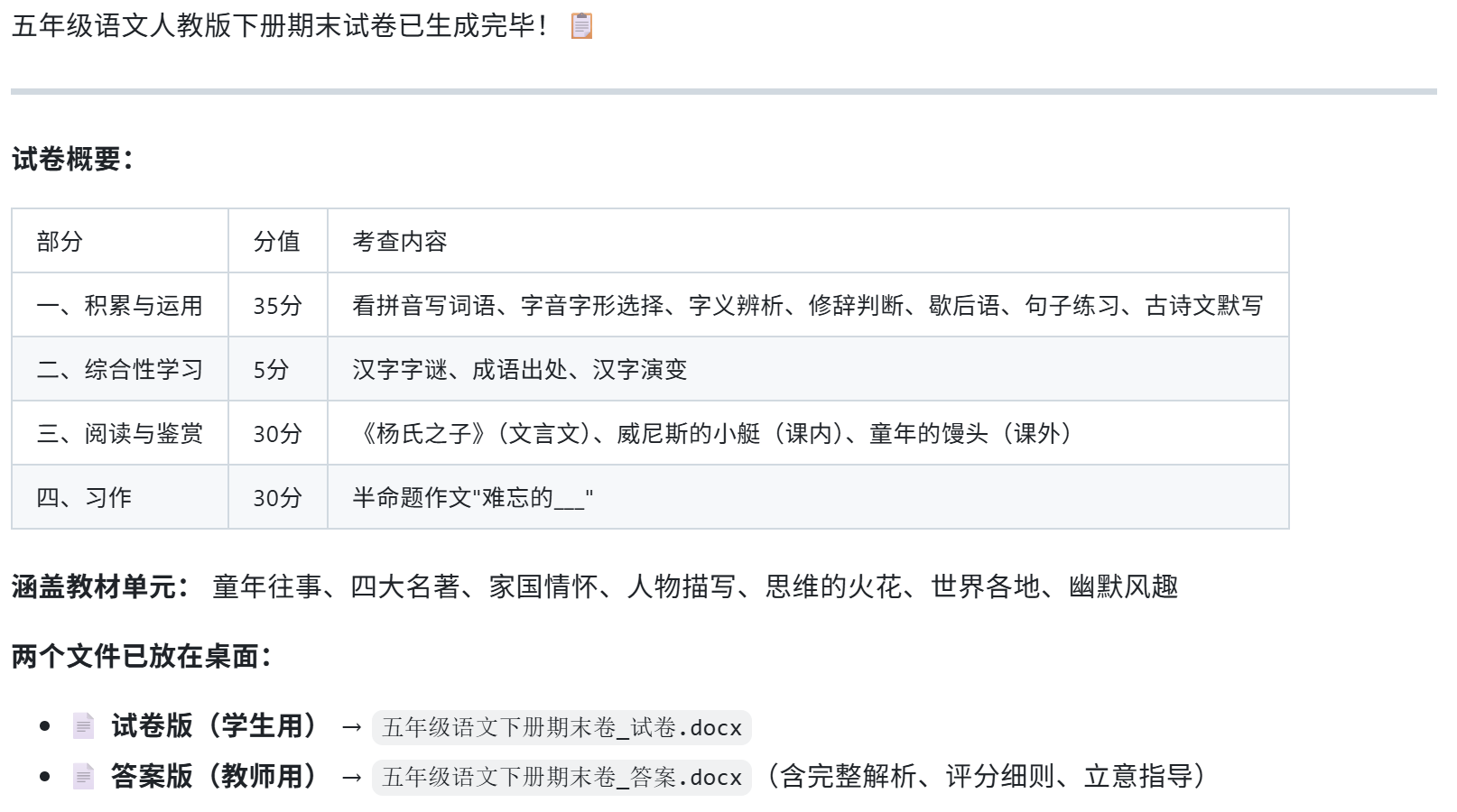The image size is (1457, 812).
Task: Click the cell starting with 《杨氏之子》
Action: (x=808, y=433)
